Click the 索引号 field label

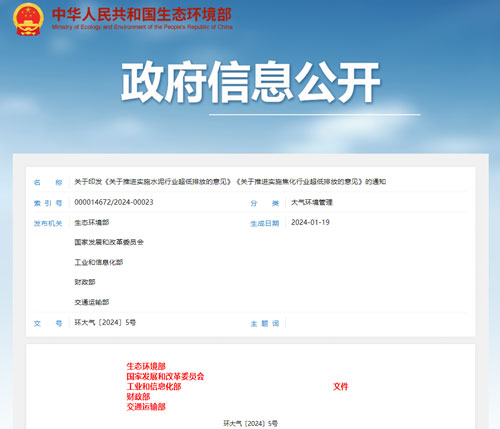[48, 203]
